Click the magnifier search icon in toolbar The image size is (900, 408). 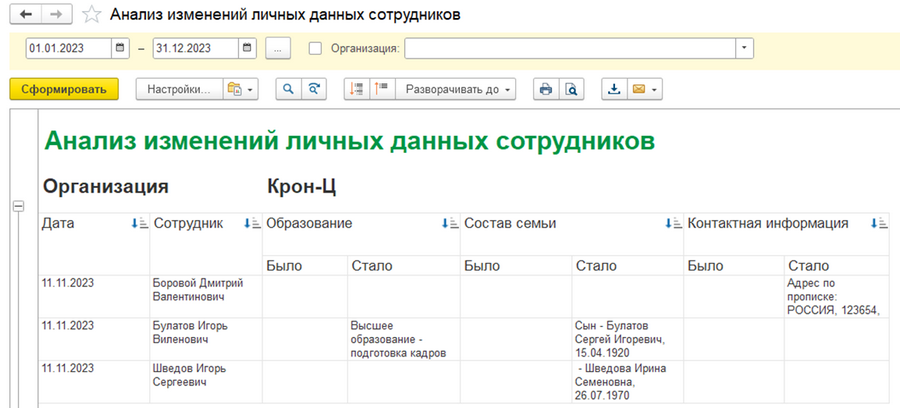coord(289,89)
